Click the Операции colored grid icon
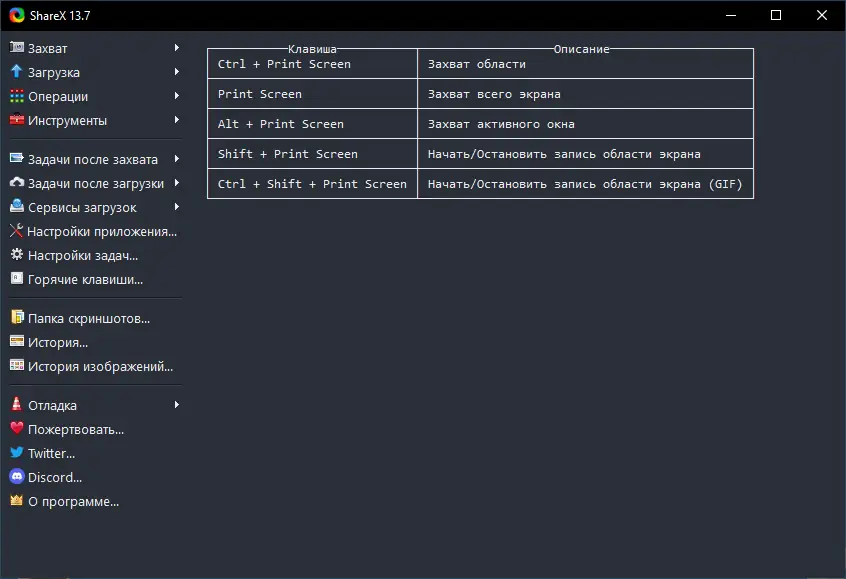This screenshot has height=579, width=846. 17,96
